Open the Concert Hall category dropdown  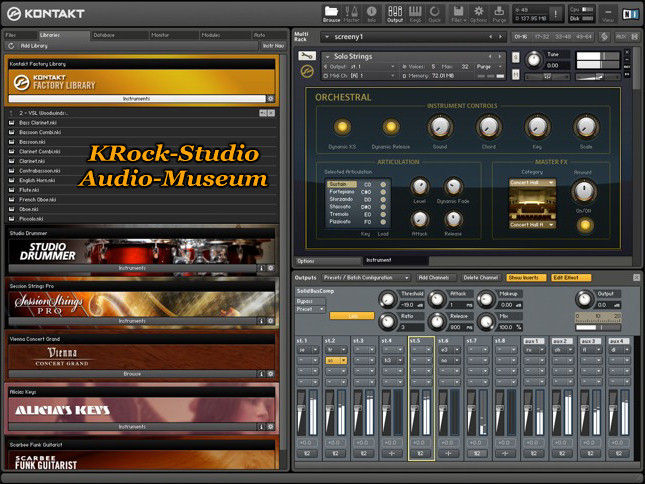click(532, 182)
